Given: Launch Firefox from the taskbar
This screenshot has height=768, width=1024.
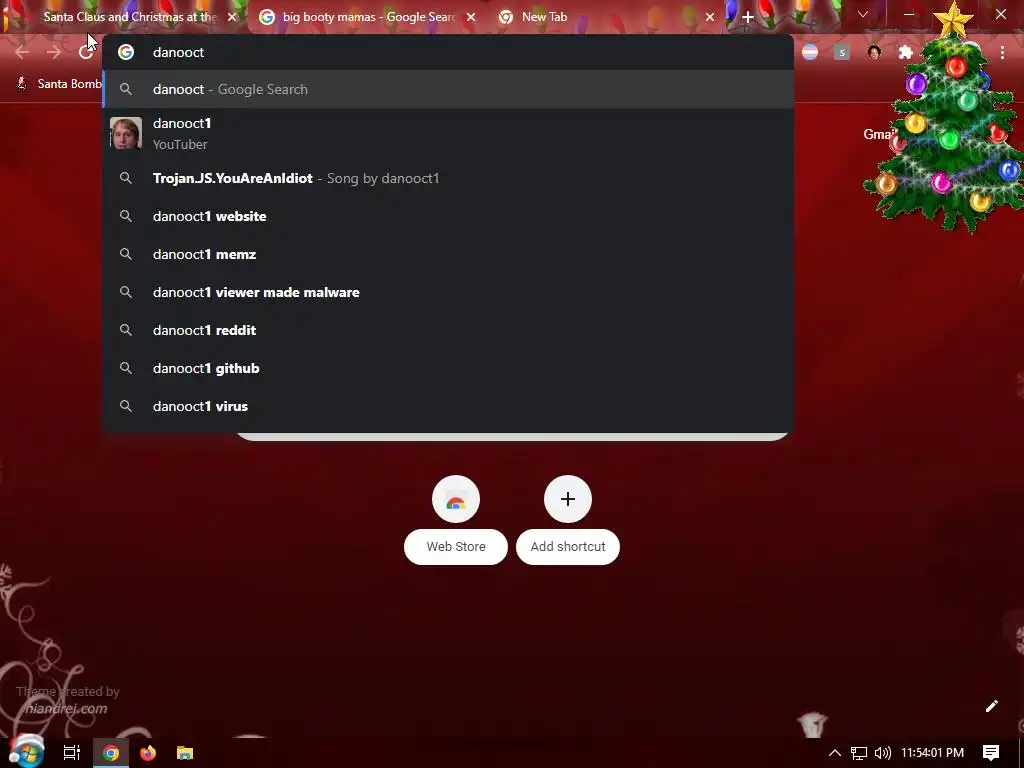Looking at the screenshot, I should [148, 753].
